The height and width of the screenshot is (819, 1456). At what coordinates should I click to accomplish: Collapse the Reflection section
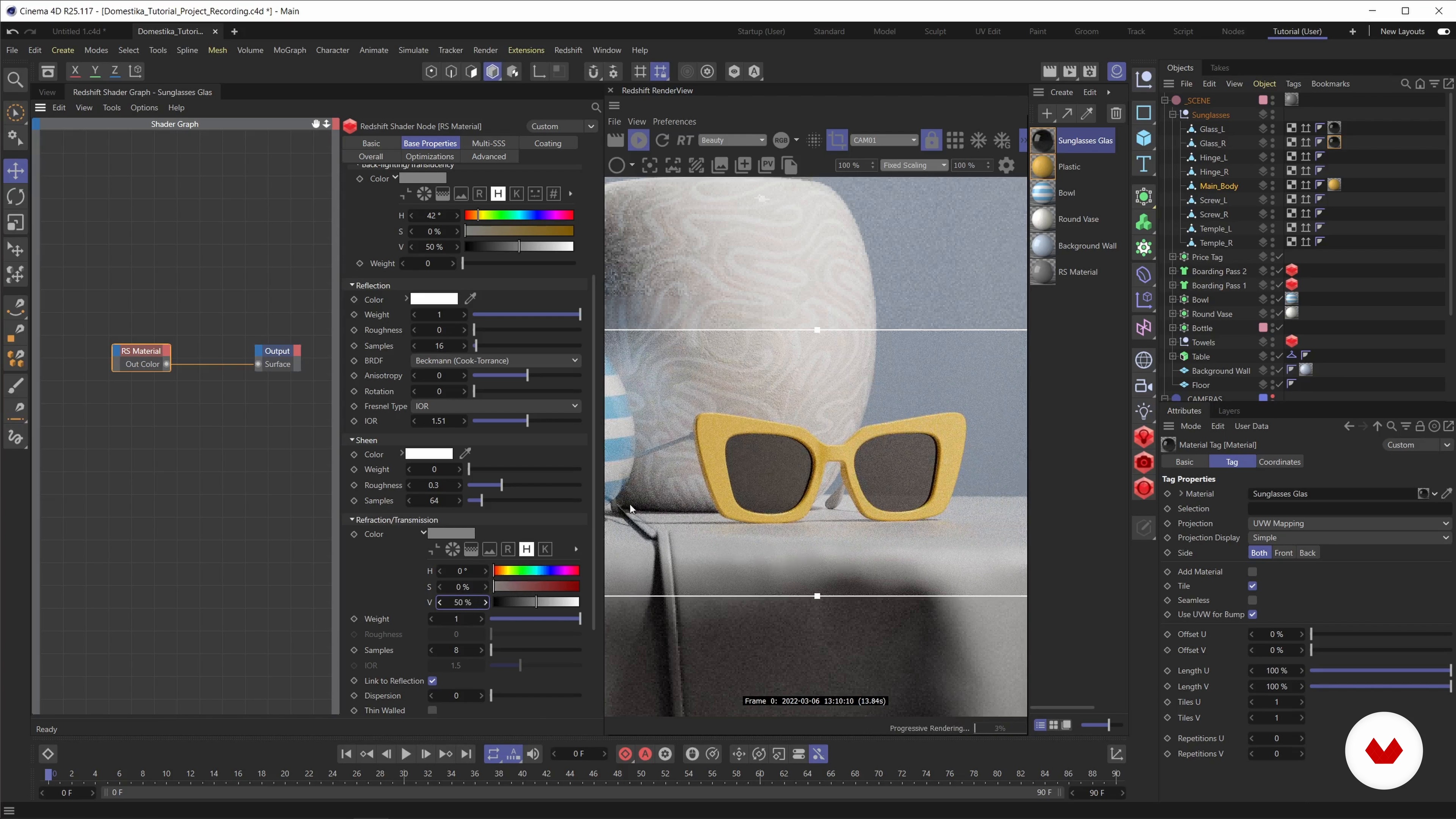[351, 286]
